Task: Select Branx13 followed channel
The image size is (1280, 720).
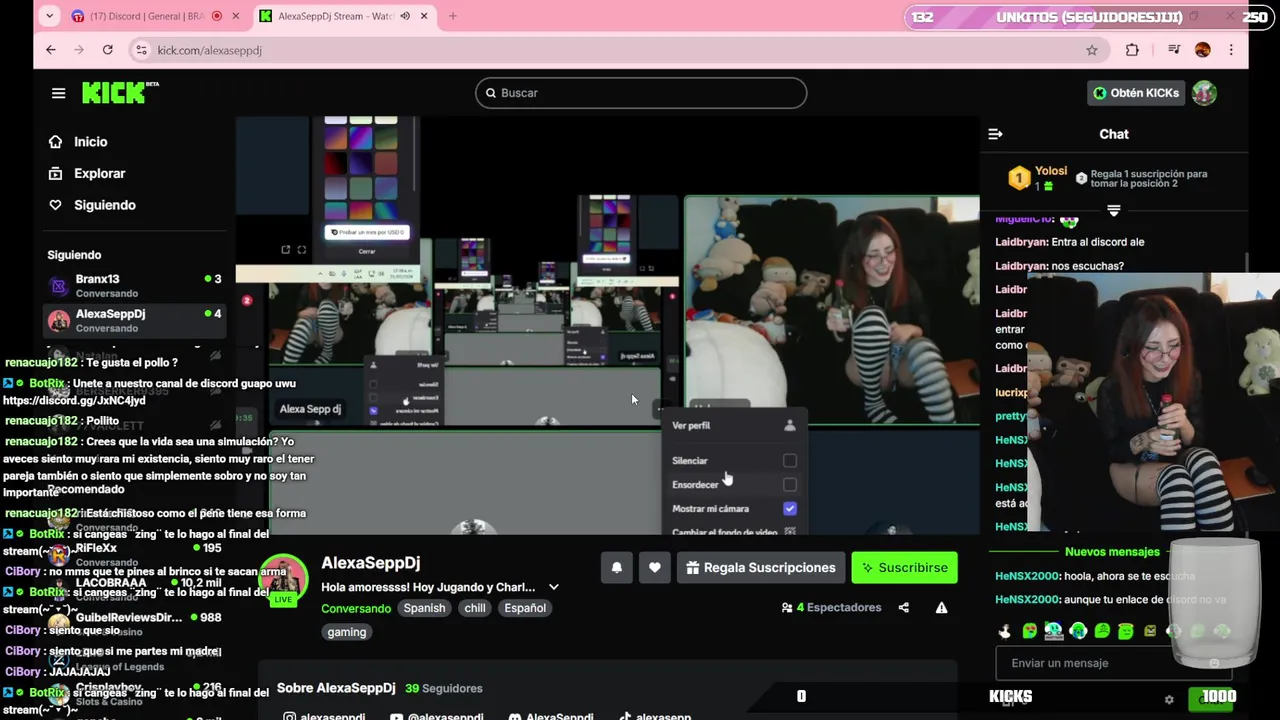Action: tap(134, 285)
